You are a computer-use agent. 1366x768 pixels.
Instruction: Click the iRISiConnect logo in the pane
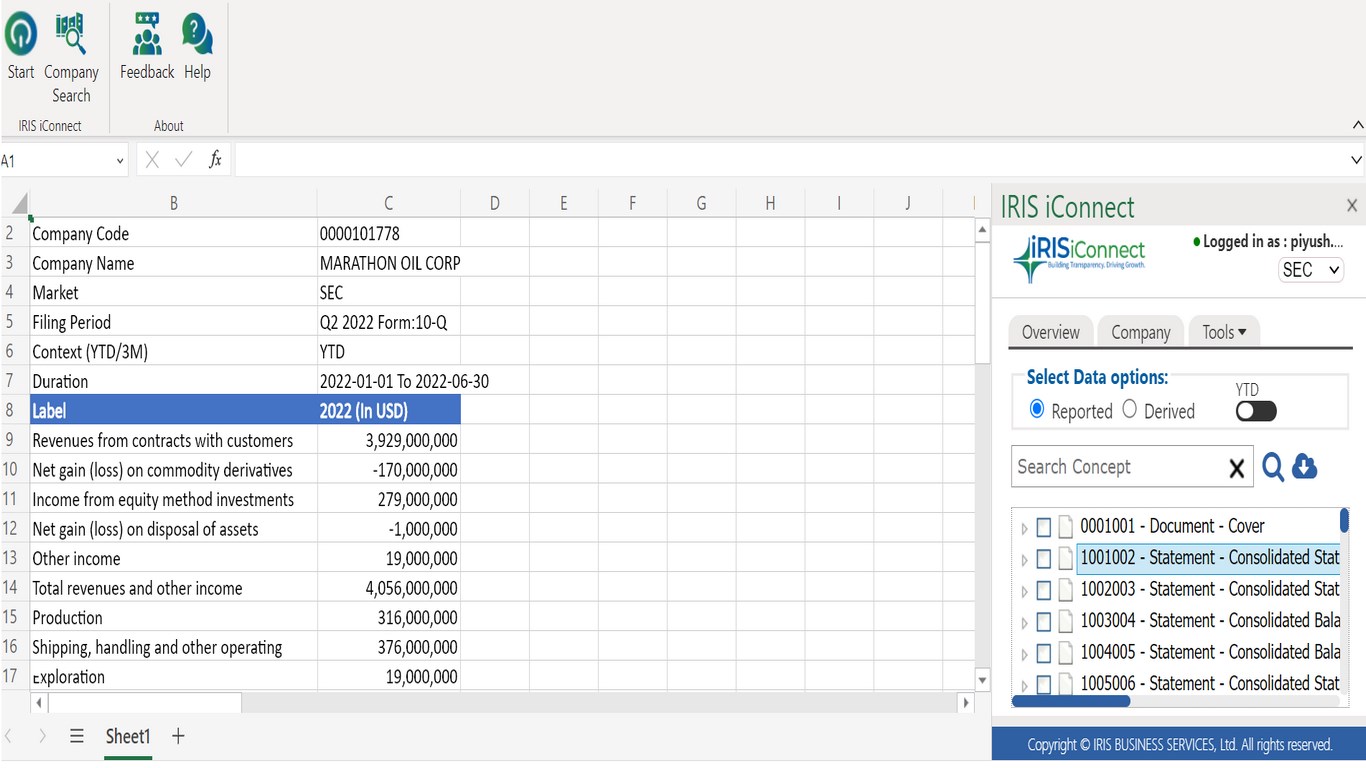1079,258
